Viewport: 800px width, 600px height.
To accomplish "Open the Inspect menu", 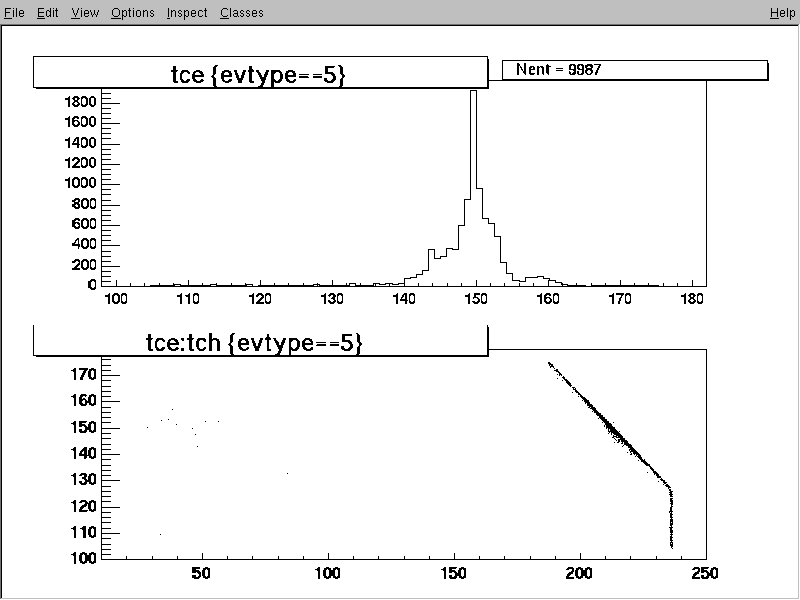I will 187,13.
